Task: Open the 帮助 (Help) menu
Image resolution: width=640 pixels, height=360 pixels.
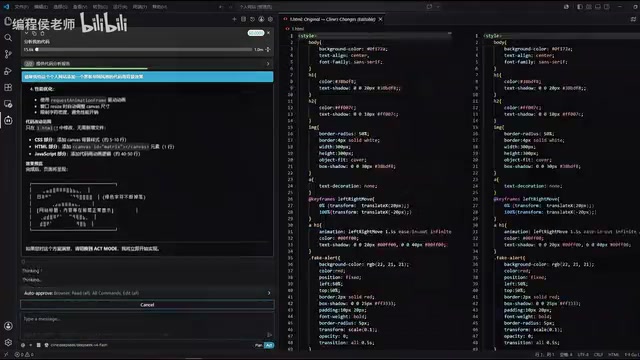Action: point(160,7)
